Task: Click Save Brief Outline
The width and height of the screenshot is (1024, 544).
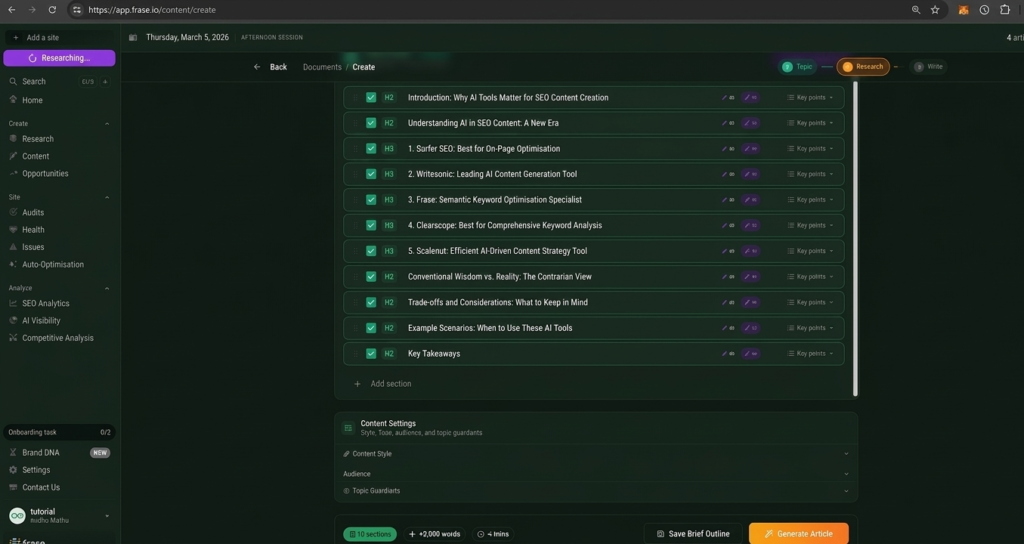Action: (x=692, y=534)
